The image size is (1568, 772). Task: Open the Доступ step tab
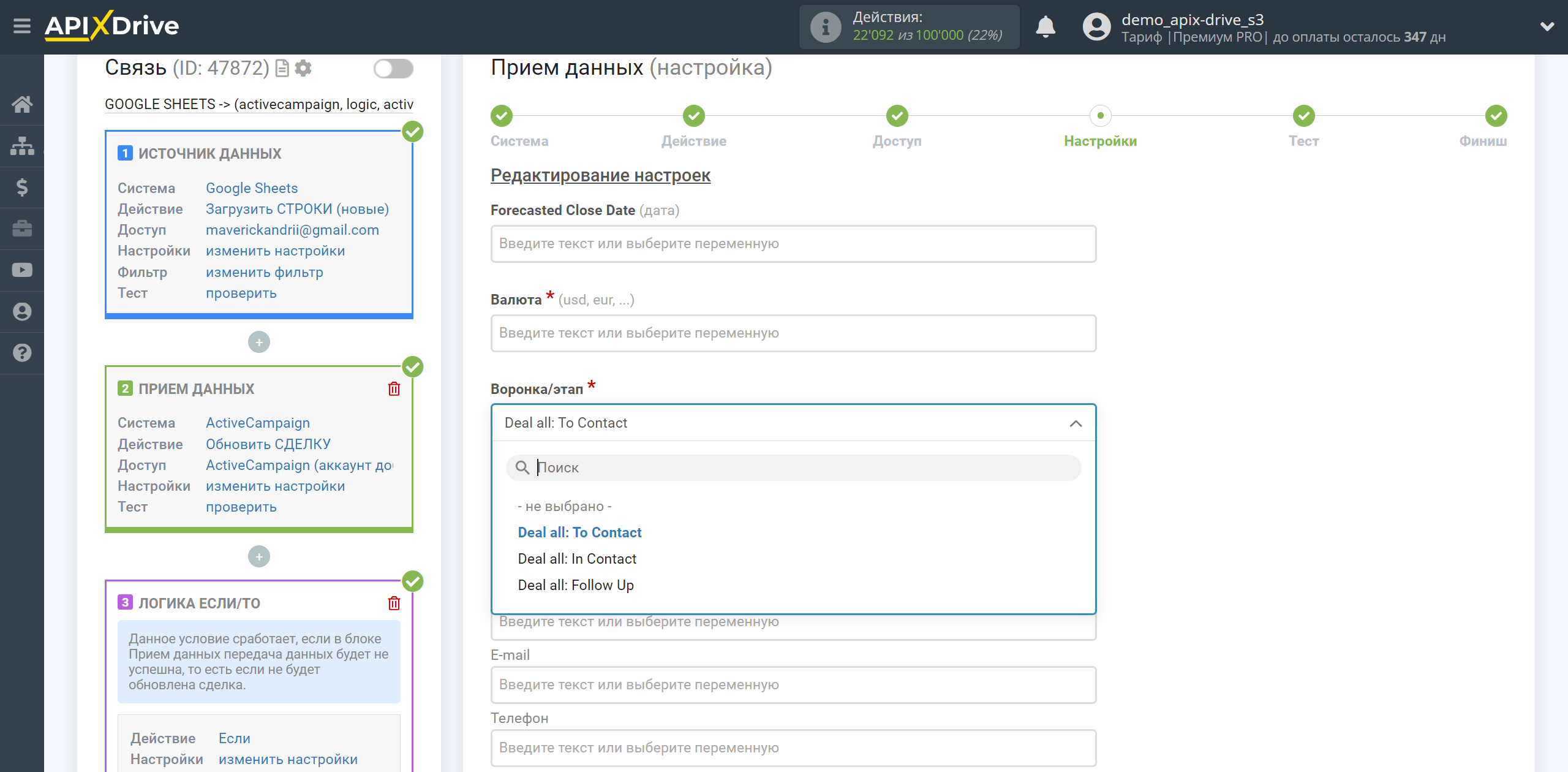(897, 141)
